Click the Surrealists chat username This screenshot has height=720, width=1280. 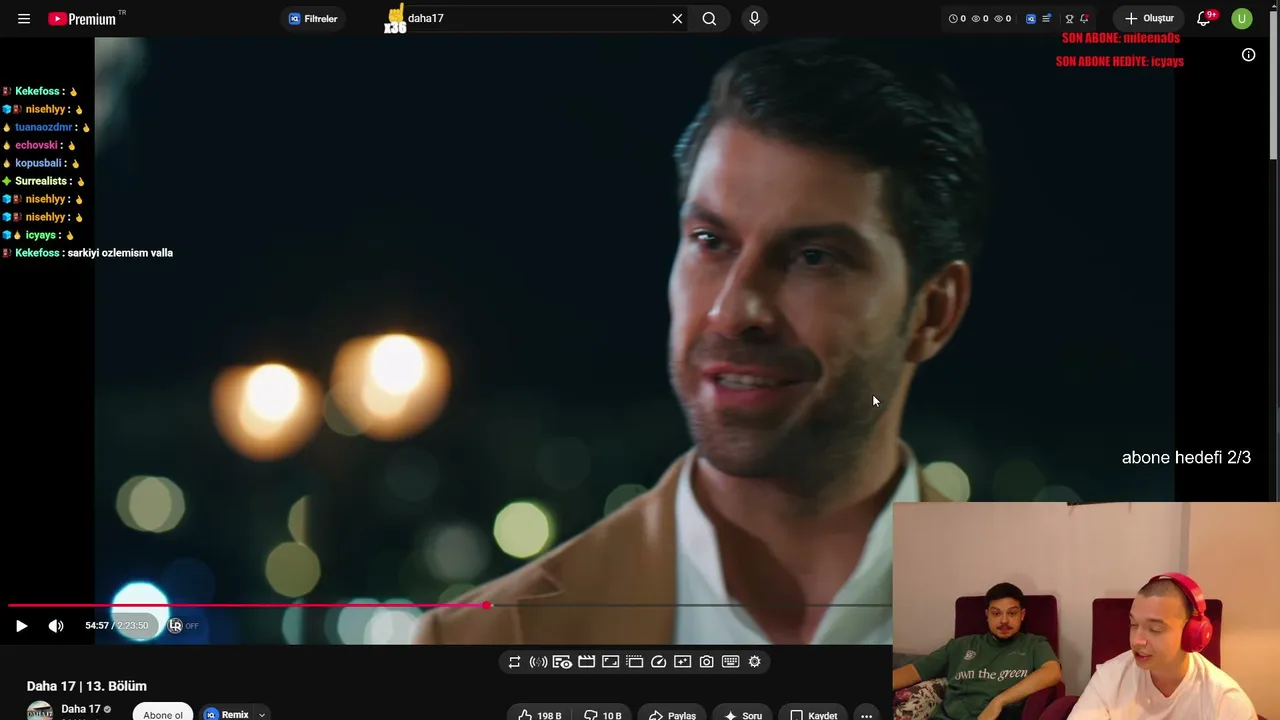click(x=42, y=181)
